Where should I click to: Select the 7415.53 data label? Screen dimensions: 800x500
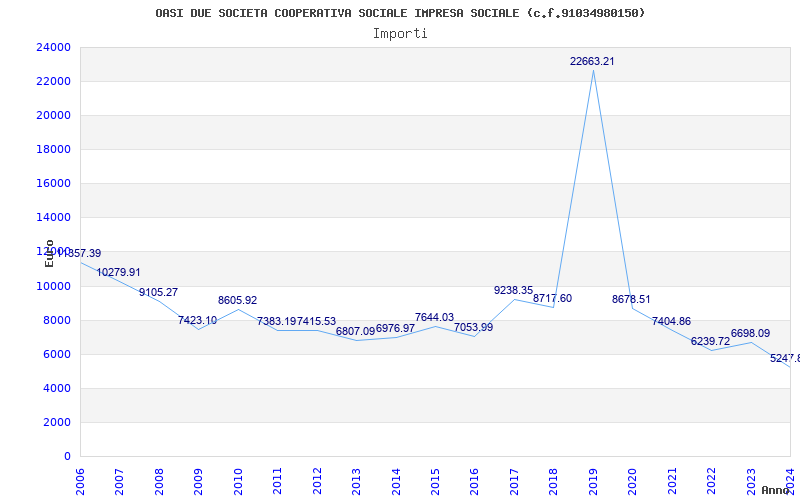coord(316,321)
